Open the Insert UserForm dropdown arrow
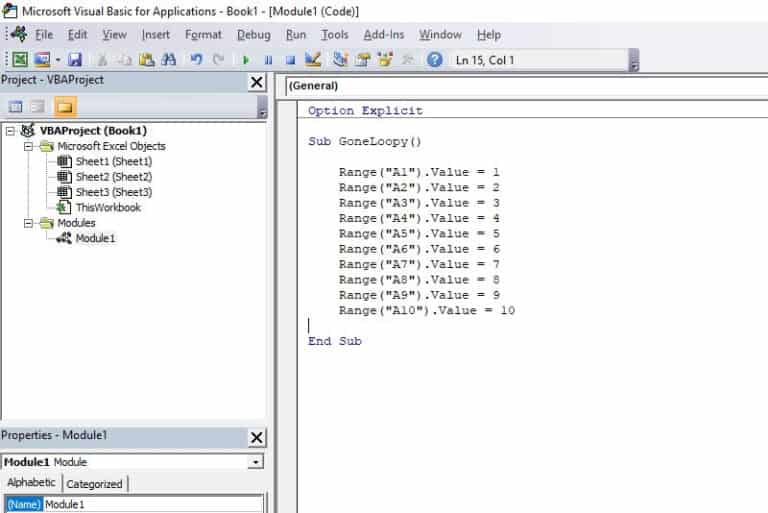768x513 pixels. click(58, 60)
